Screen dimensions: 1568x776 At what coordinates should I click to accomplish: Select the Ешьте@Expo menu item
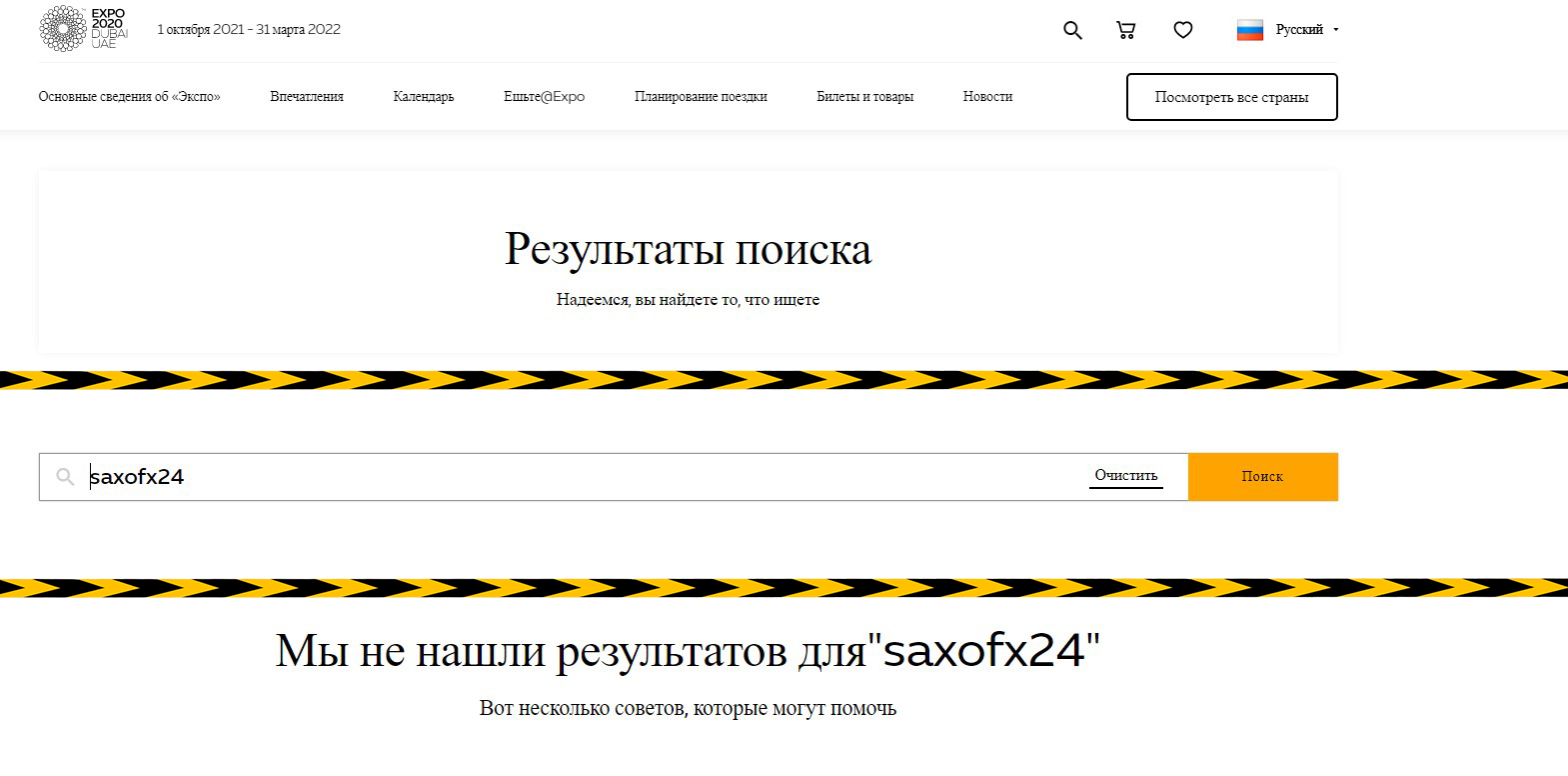(544, 97)
